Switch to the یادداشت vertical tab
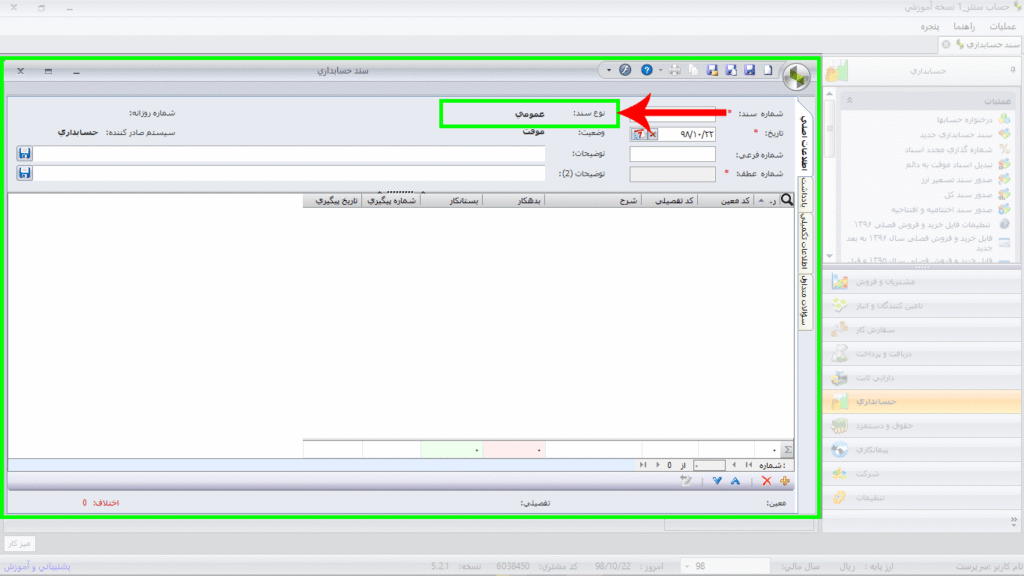The height and width of the screenshot is (576, 1024). click(805, 193)
